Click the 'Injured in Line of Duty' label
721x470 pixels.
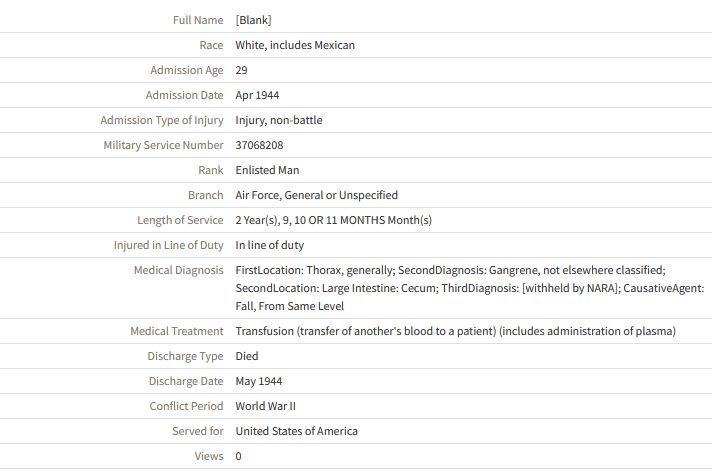tap(168, 245)
